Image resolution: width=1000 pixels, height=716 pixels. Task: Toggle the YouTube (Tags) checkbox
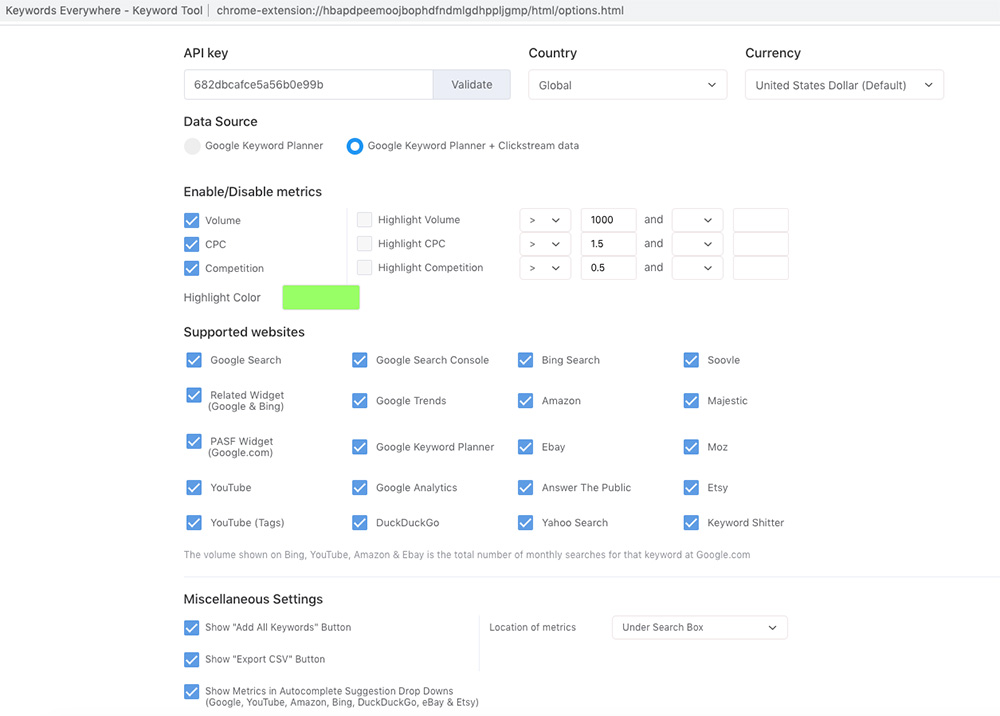coord(194,522)
